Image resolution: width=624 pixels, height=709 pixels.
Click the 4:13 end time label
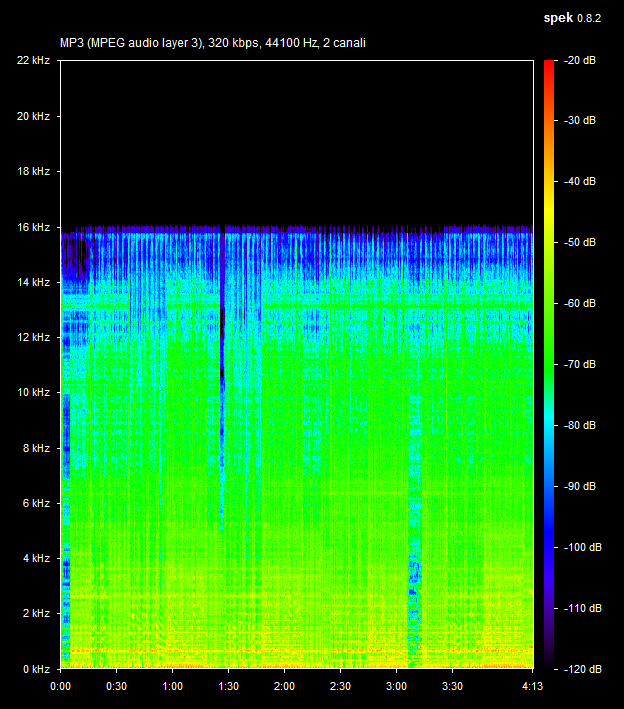[533, 686]
